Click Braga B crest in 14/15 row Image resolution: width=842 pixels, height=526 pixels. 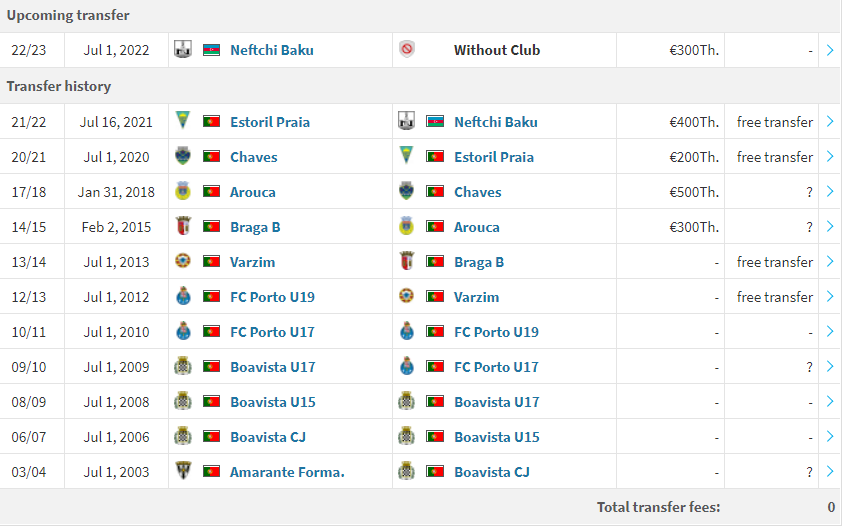coord(183,226)
